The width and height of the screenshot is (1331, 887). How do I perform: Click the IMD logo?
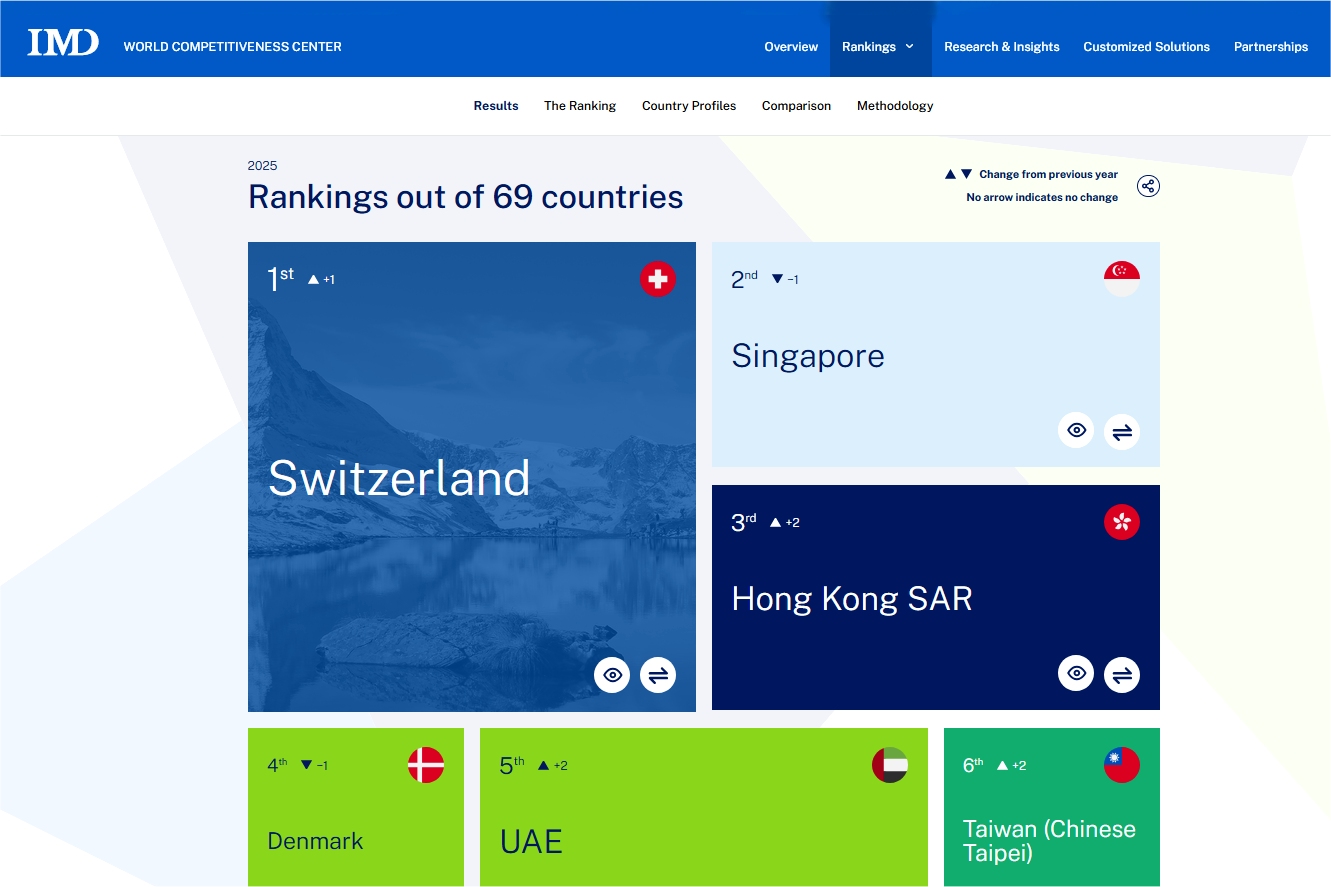63,42
